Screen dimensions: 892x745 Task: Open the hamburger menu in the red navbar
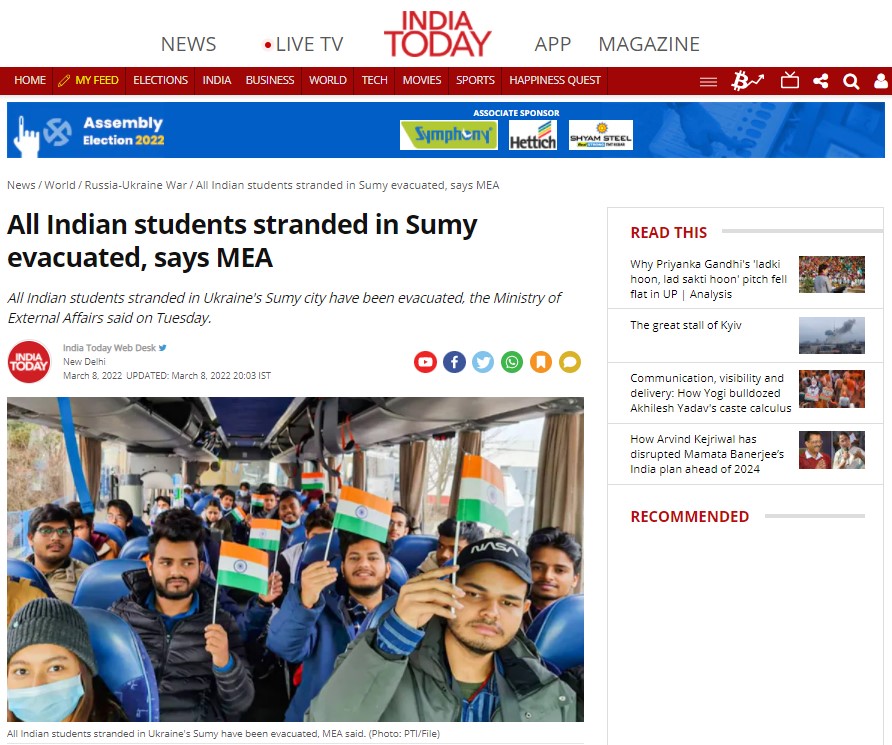coord(708,82)
